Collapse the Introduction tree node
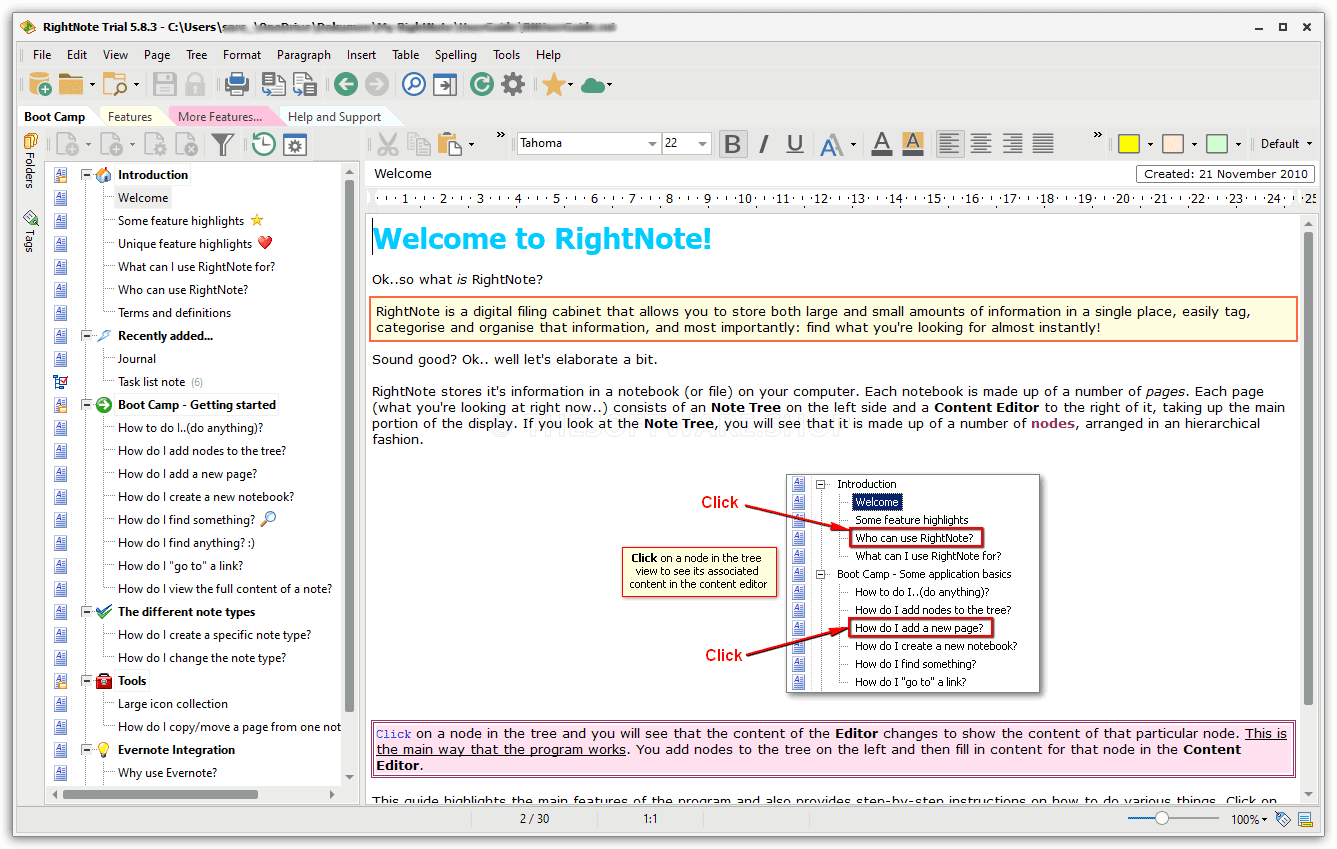The height and width of the screenshot is (849, 1337). coord(87,175)
